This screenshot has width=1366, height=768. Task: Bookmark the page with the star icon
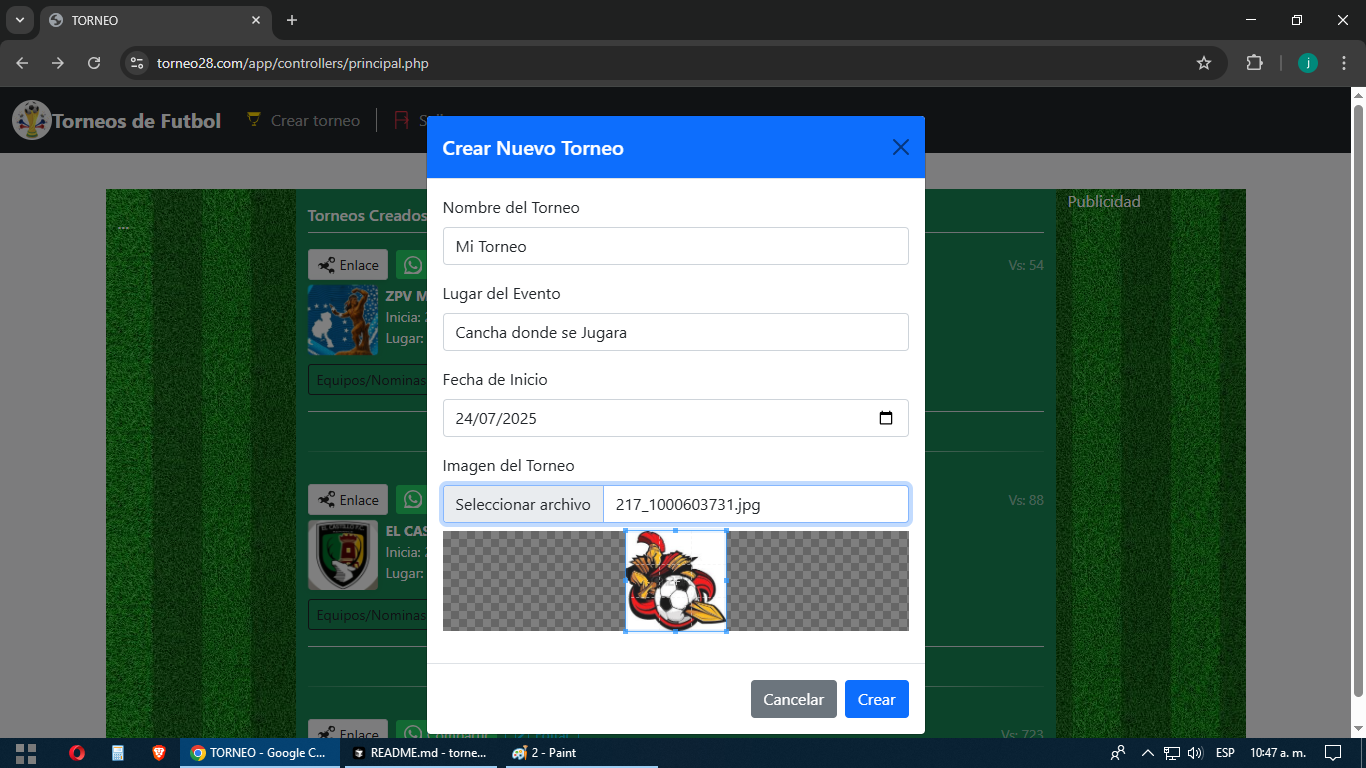point(1204,62)
